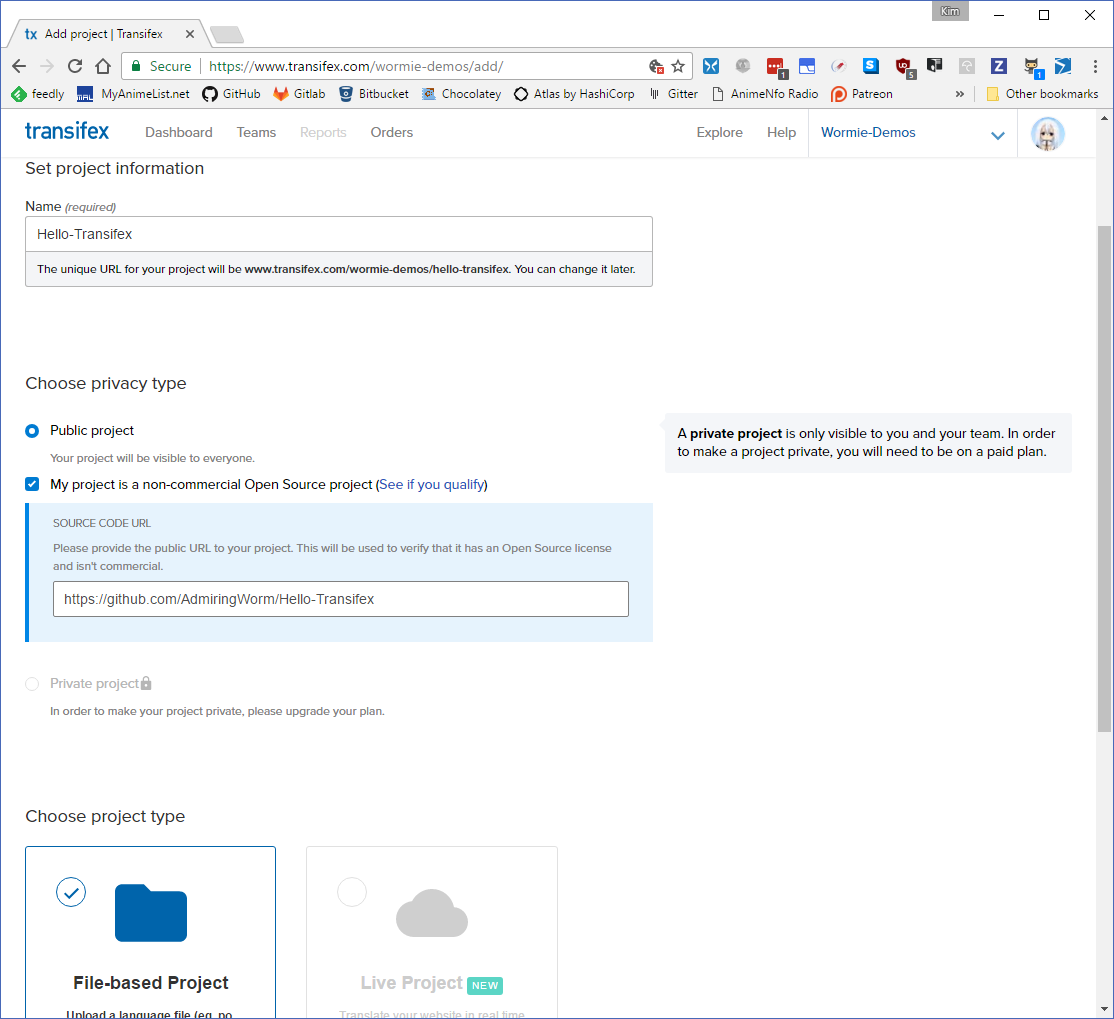Click the Live Project cloud image

click(x=432, y=913)
